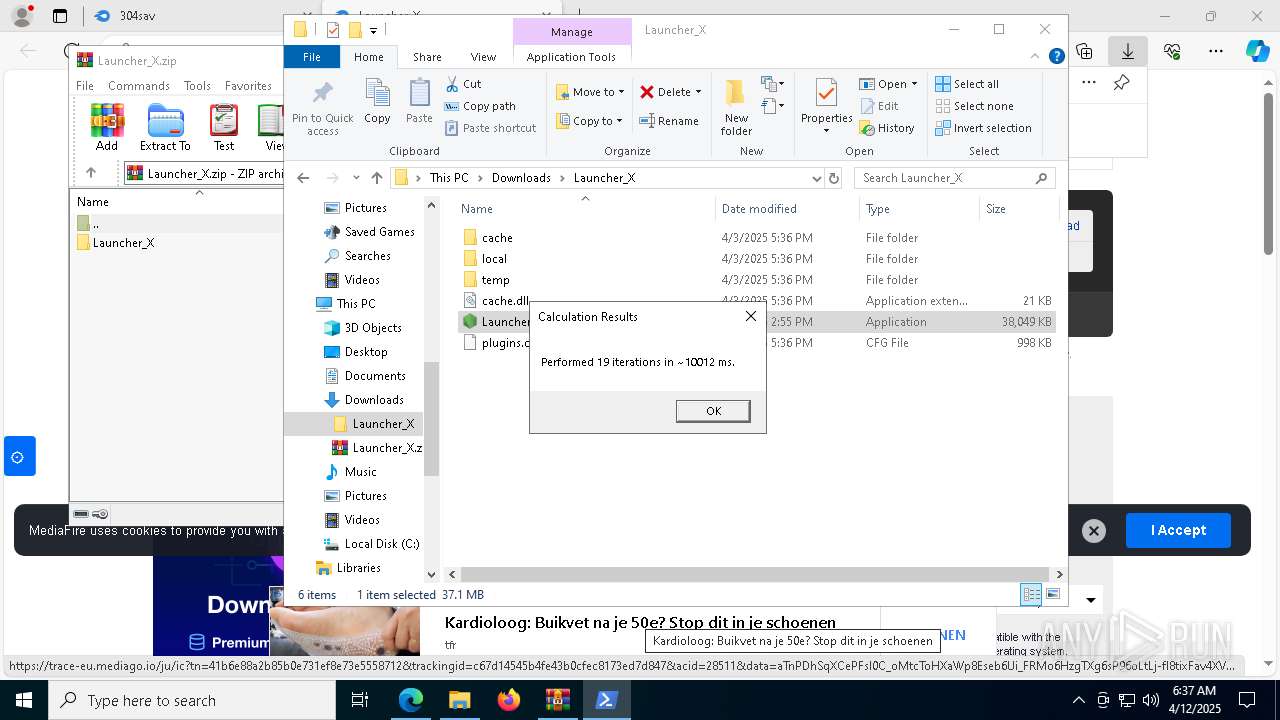1280x720 pixels.
Task: Select the cache.dll file
Action: pyautogui.click(x=494, y=301)
